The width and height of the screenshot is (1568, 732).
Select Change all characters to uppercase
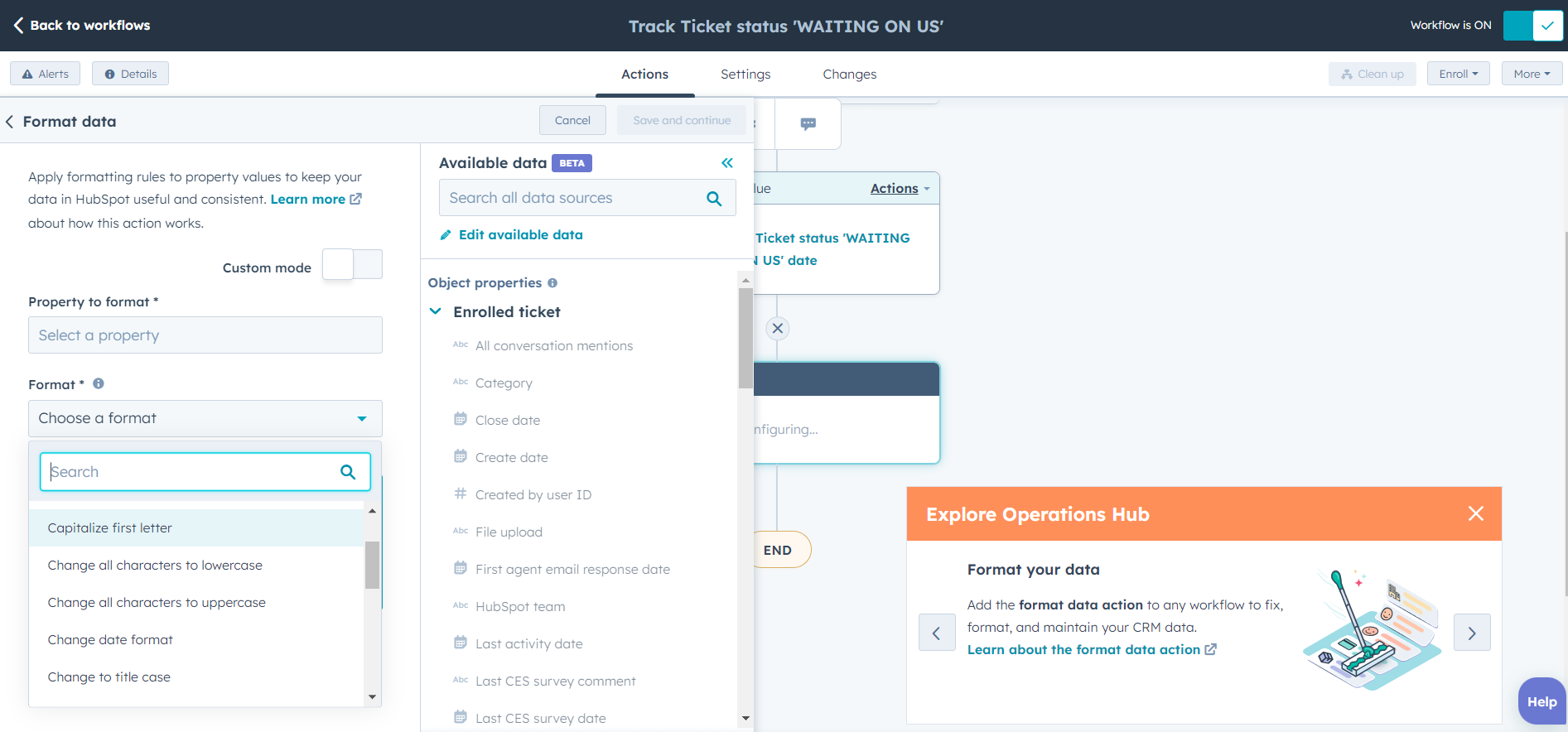(196, 602)
